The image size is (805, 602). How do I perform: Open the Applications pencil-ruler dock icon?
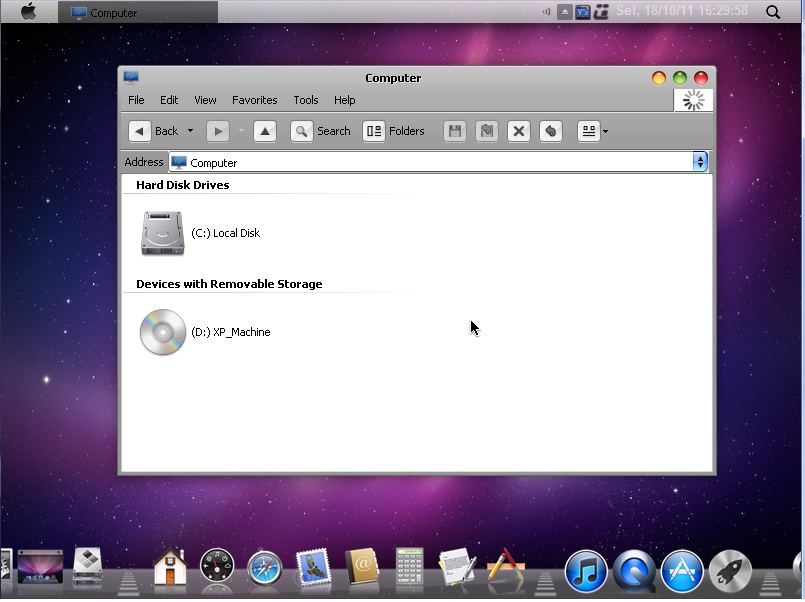pyautogui.click(x=506, y=567)
